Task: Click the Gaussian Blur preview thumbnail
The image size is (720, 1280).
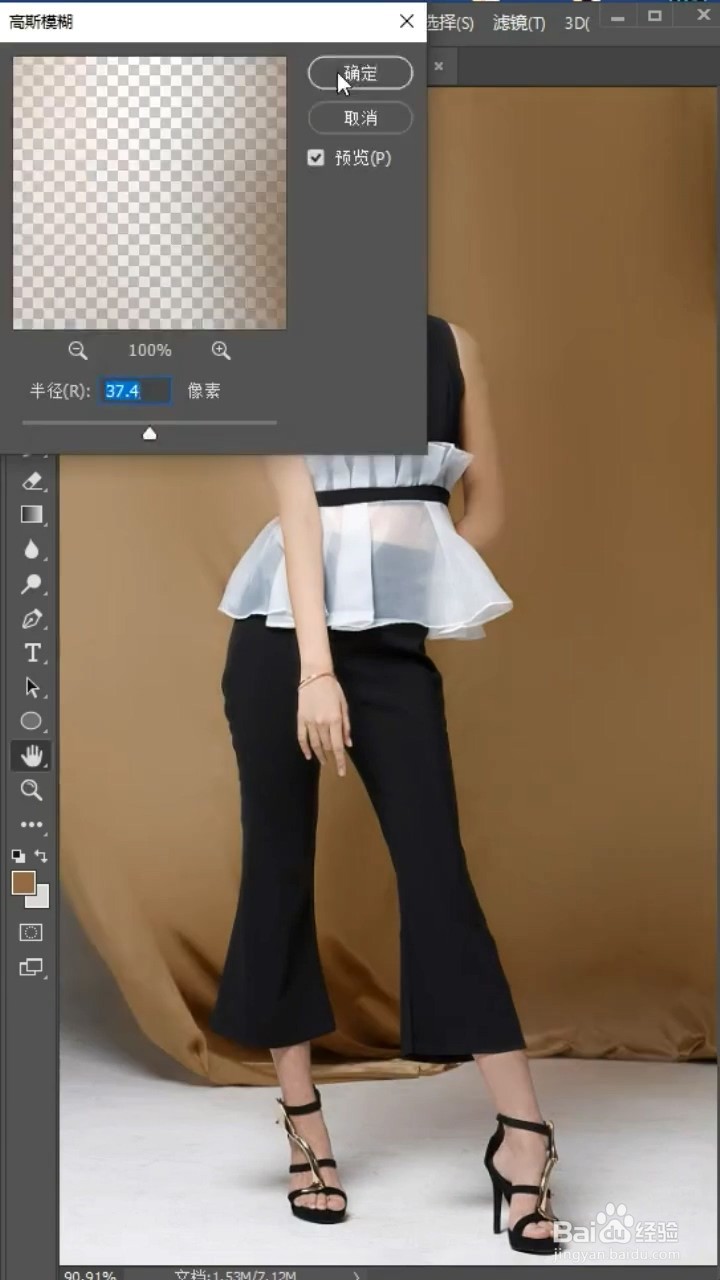Action: tap(150, 193)
